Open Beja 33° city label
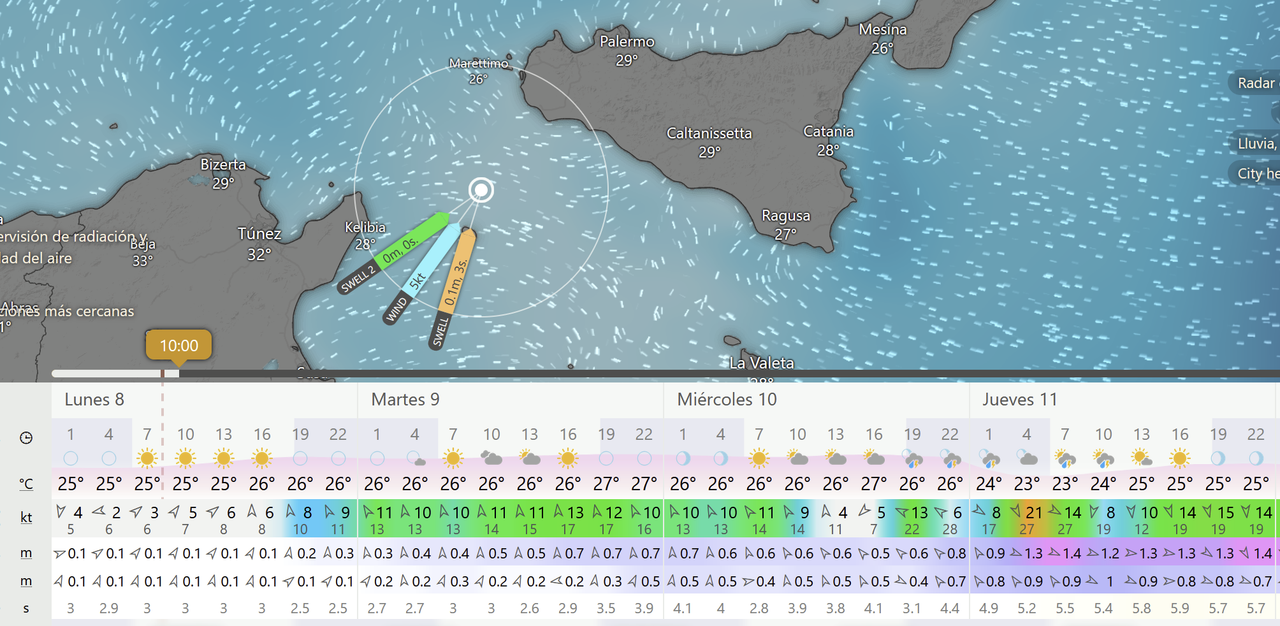The image size is (1280, 626). tap(143, 253)
